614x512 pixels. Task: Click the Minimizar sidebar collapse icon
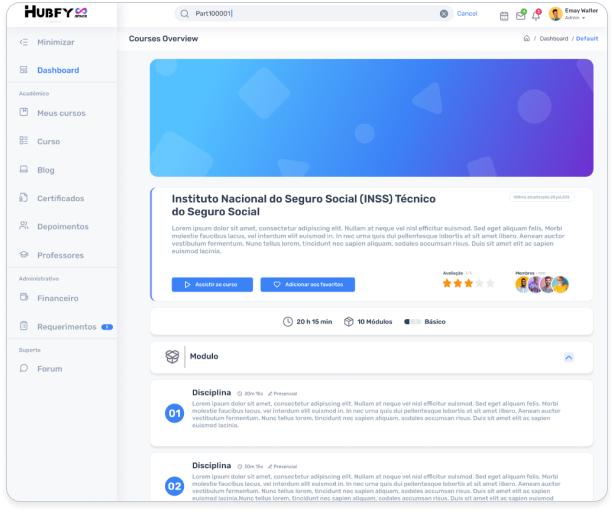click(24, 42)
